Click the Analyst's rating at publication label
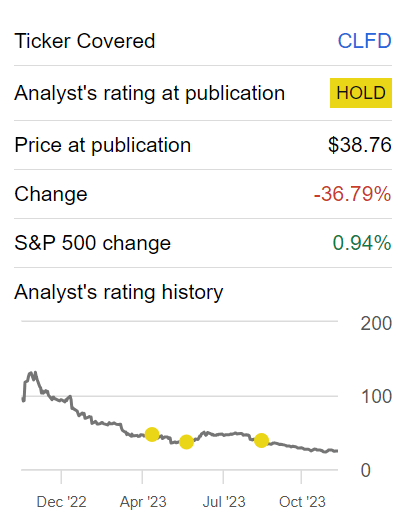 point(149,93)
